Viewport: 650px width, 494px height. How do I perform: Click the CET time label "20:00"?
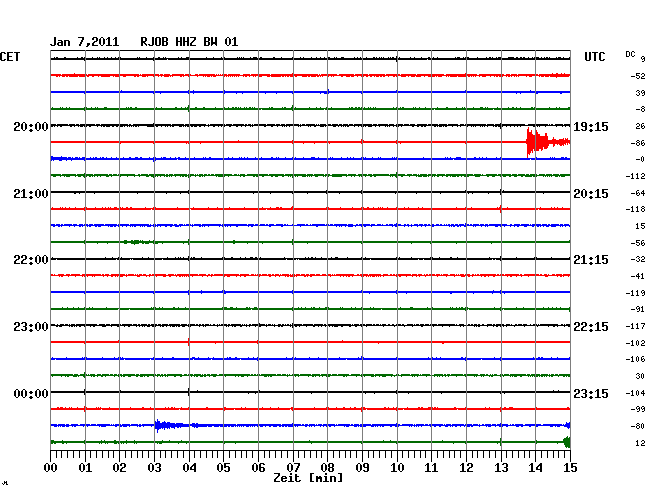pyautogui.click(x=31, y=126)
